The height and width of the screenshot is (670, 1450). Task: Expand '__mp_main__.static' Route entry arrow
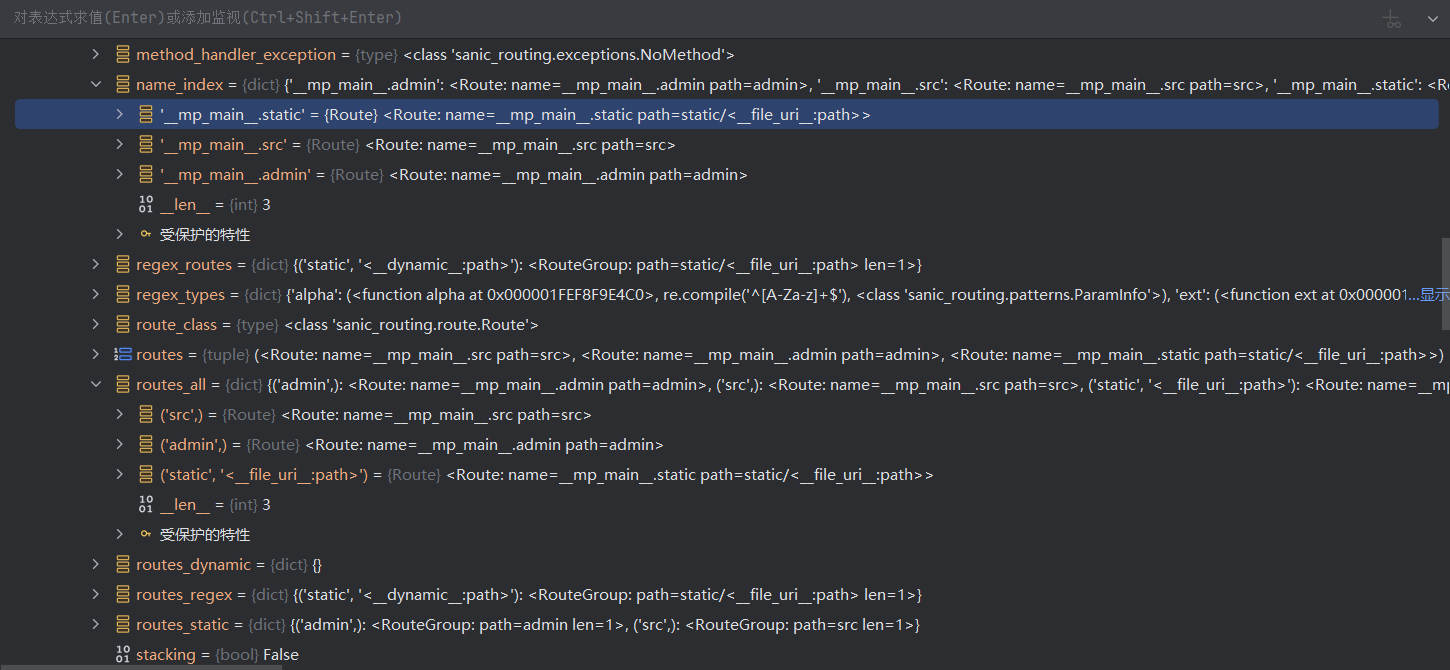(120, 115)
